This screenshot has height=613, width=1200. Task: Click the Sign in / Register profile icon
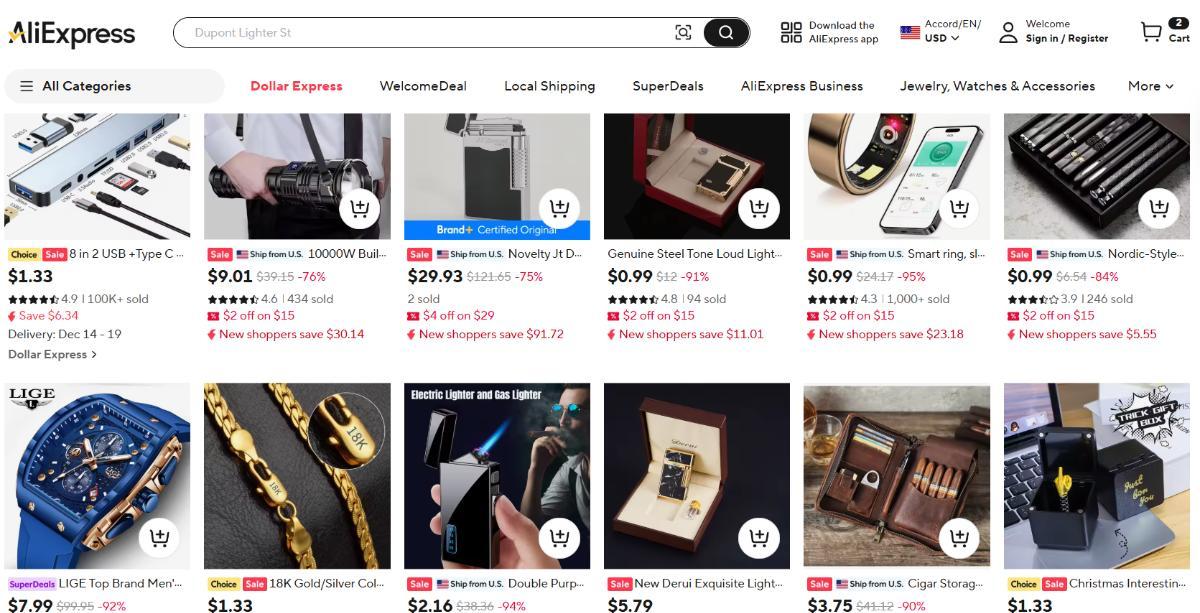(x=1009, y=33)
